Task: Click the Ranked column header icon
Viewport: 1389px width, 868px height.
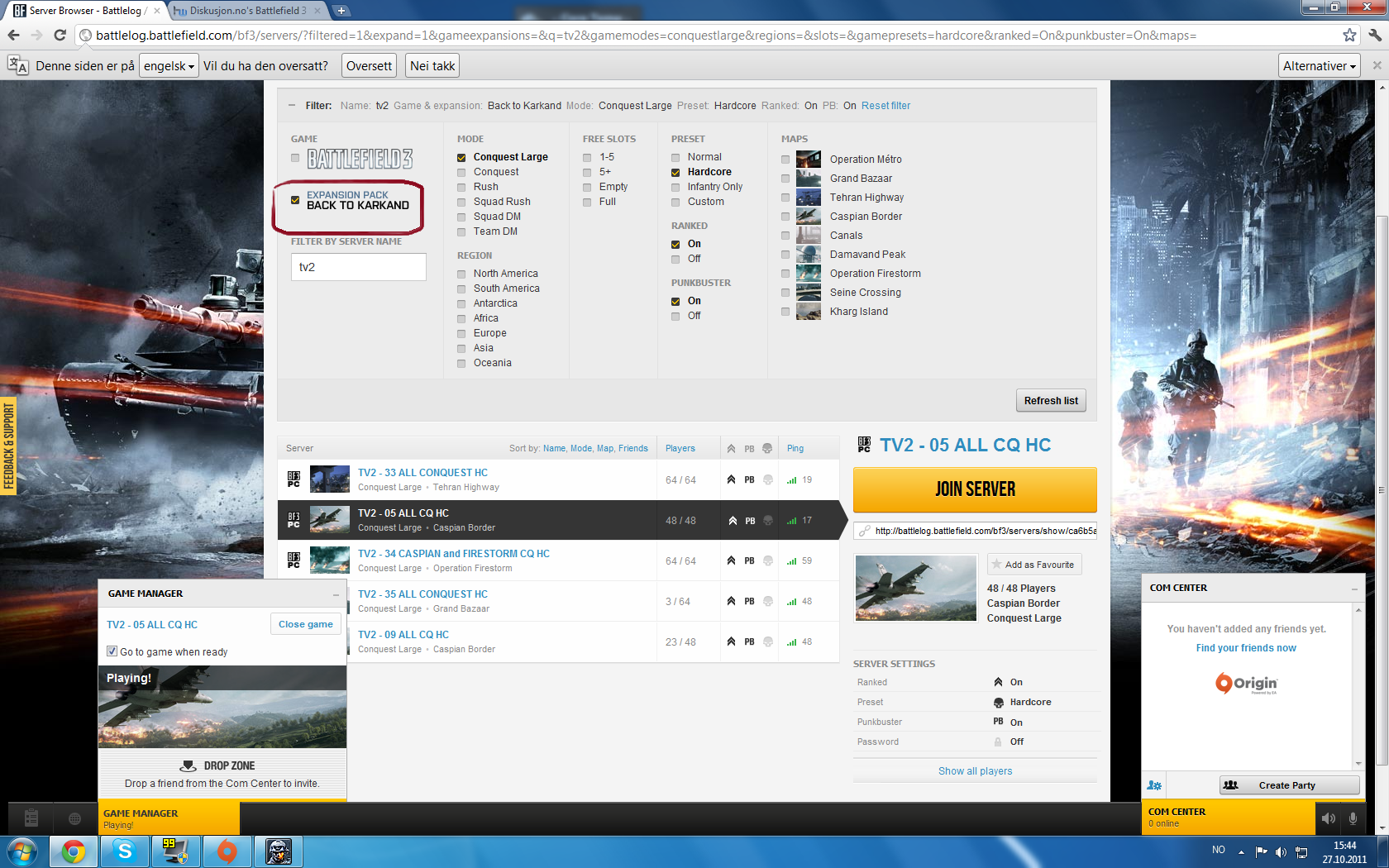Action: tap(732, 449)
